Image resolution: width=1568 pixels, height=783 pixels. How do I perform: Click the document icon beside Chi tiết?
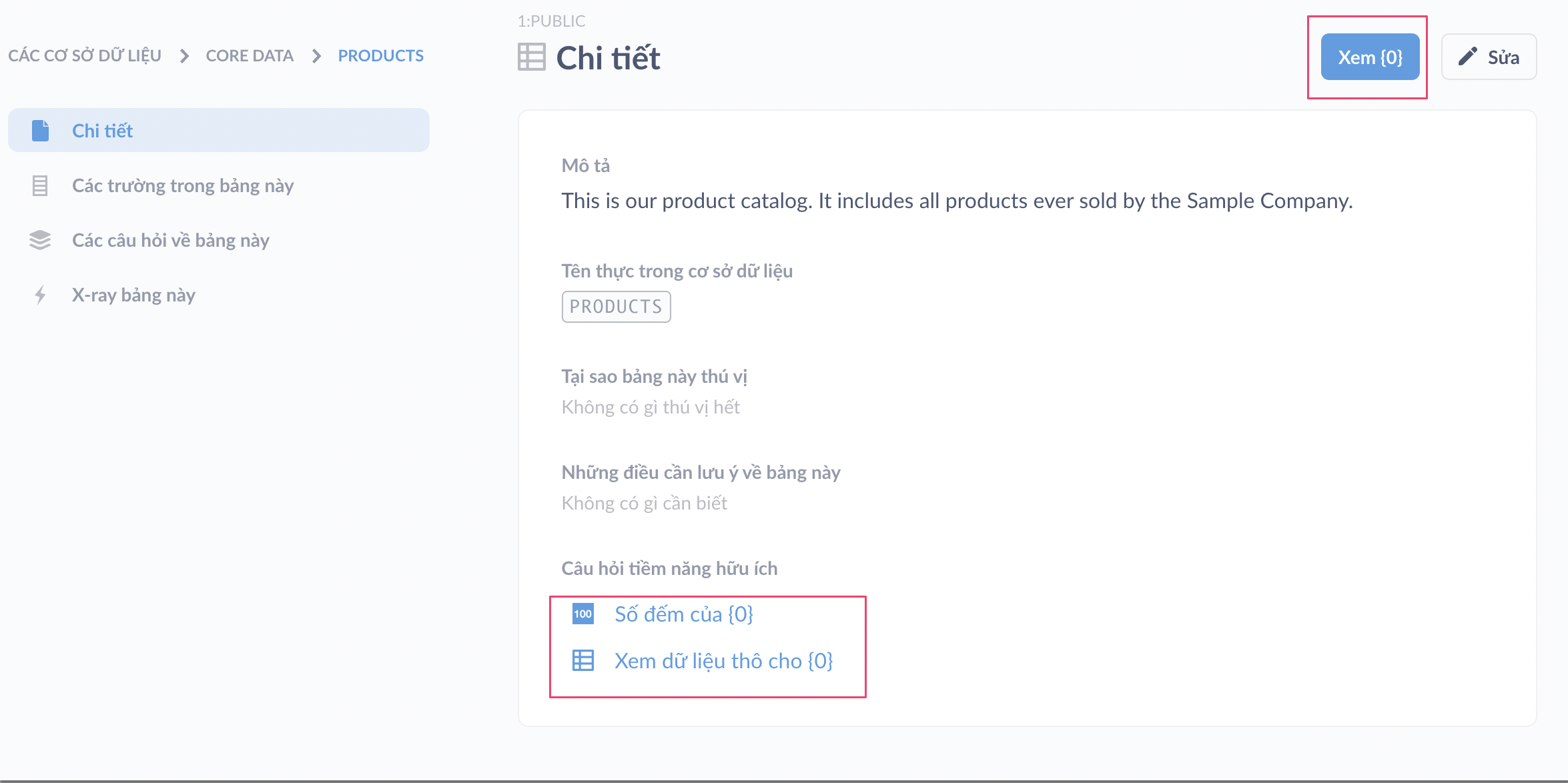[x=41, y=130]
